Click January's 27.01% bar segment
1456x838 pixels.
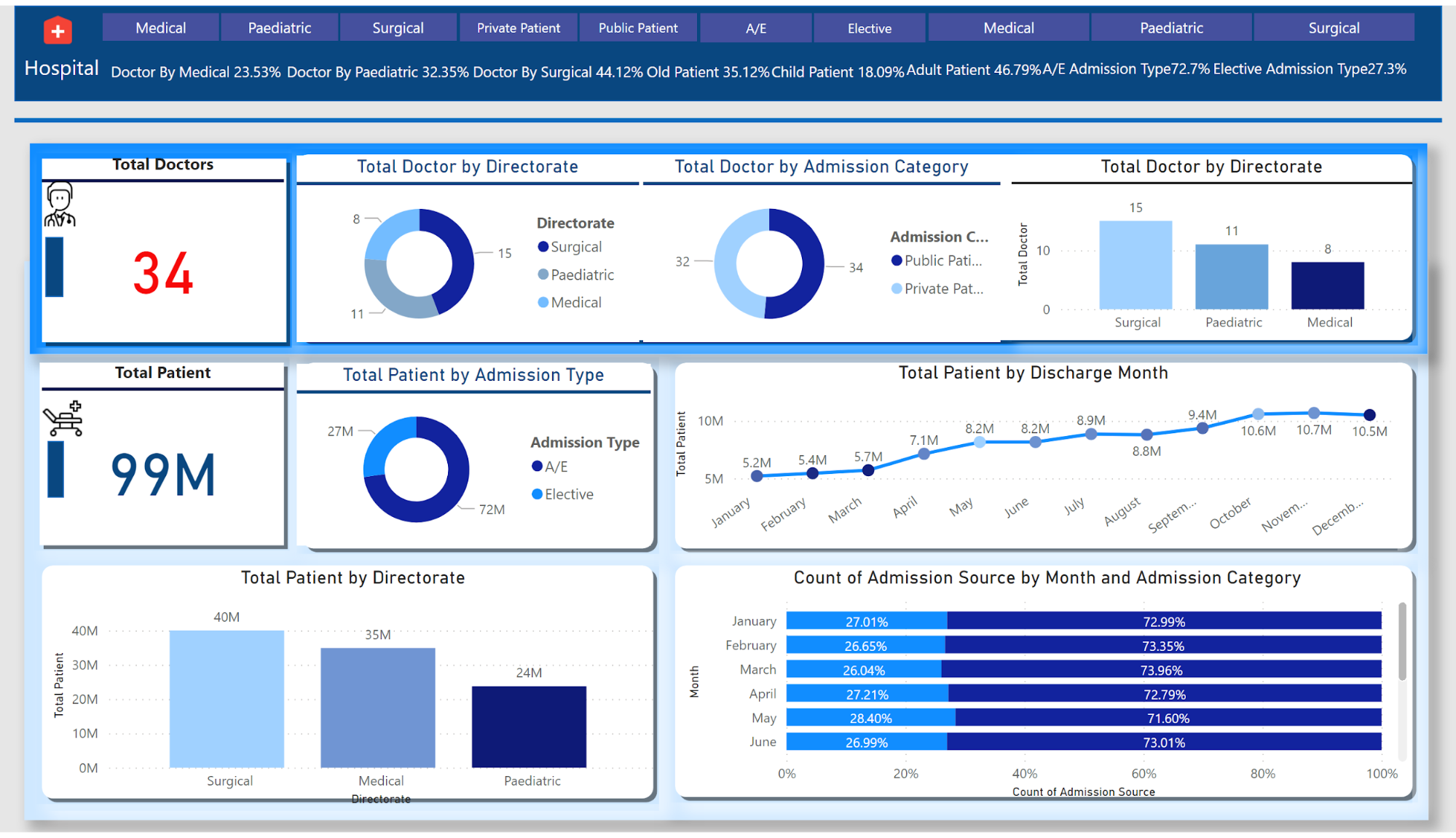pos(867,621)
